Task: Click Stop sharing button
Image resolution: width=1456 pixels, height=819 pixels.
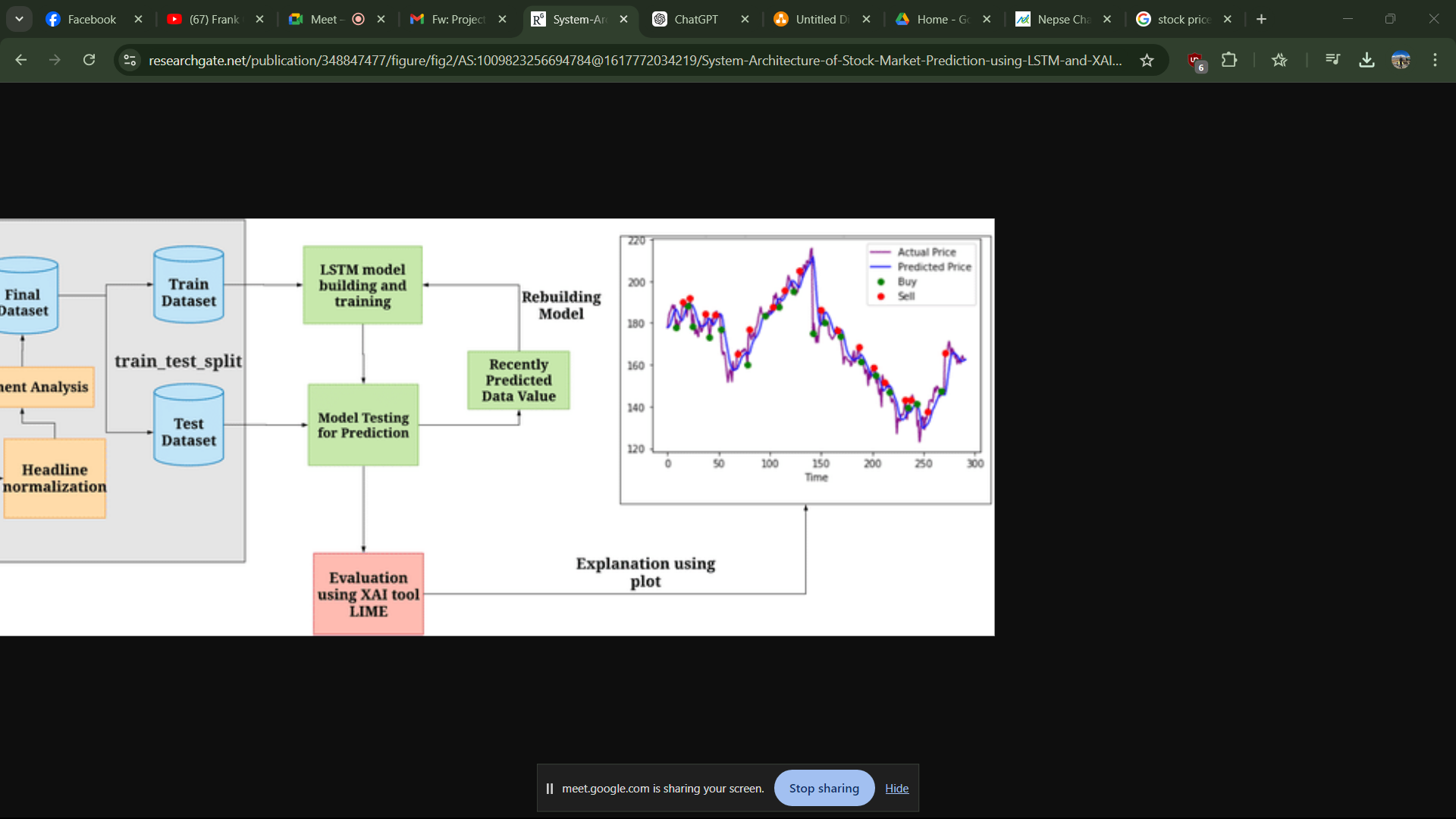Action: [x=824, y=788]
